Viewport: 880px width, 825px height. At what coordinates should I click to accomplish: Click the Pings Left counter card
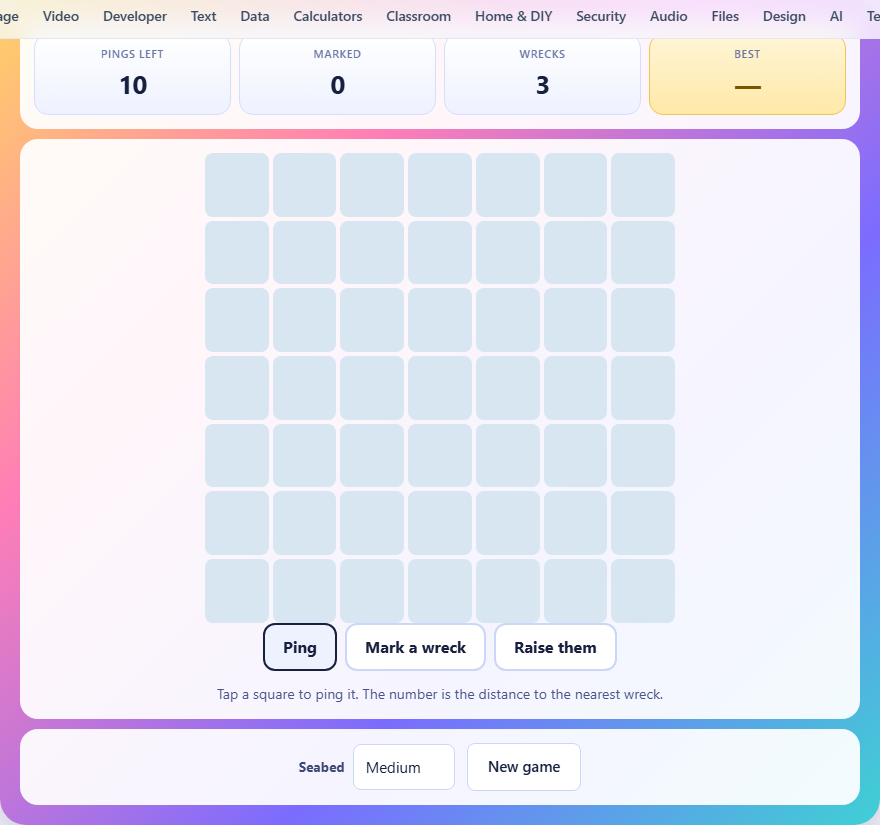(132, 75)
